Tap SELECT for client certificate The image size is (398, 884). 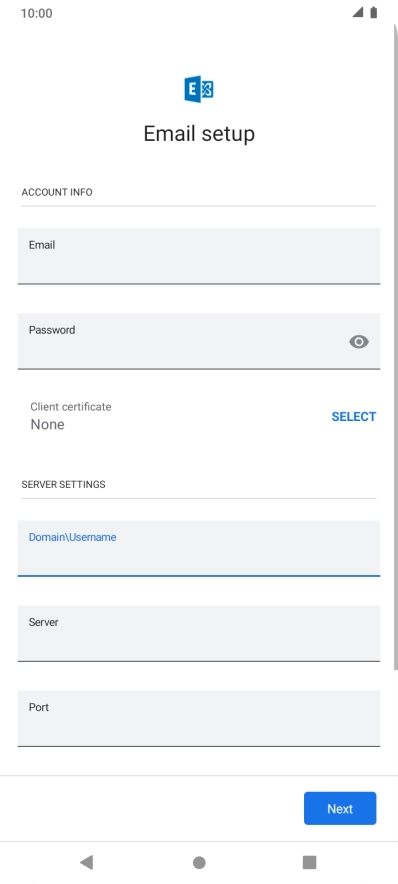[x=353, y=417]
